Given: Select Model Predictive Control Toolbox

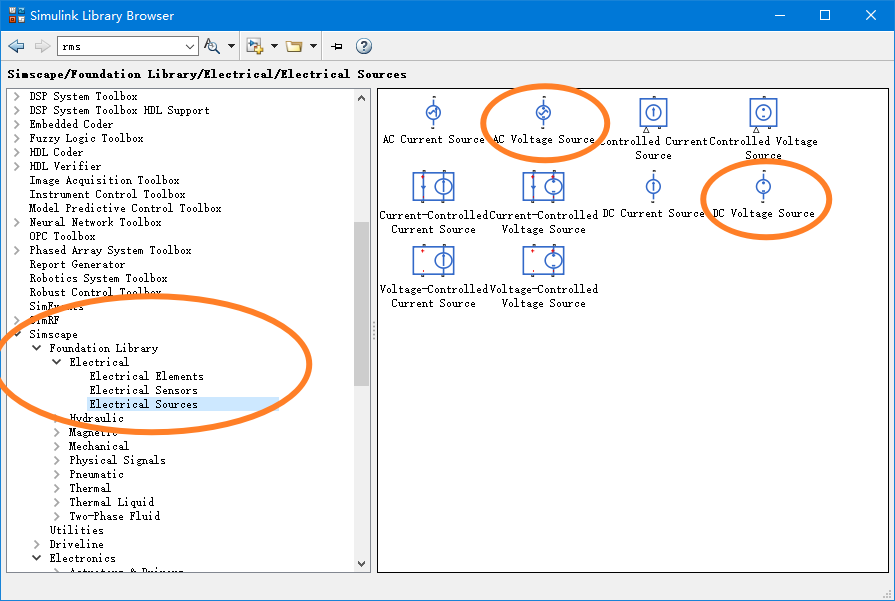Looking at the screenshot, I should 125,208.
